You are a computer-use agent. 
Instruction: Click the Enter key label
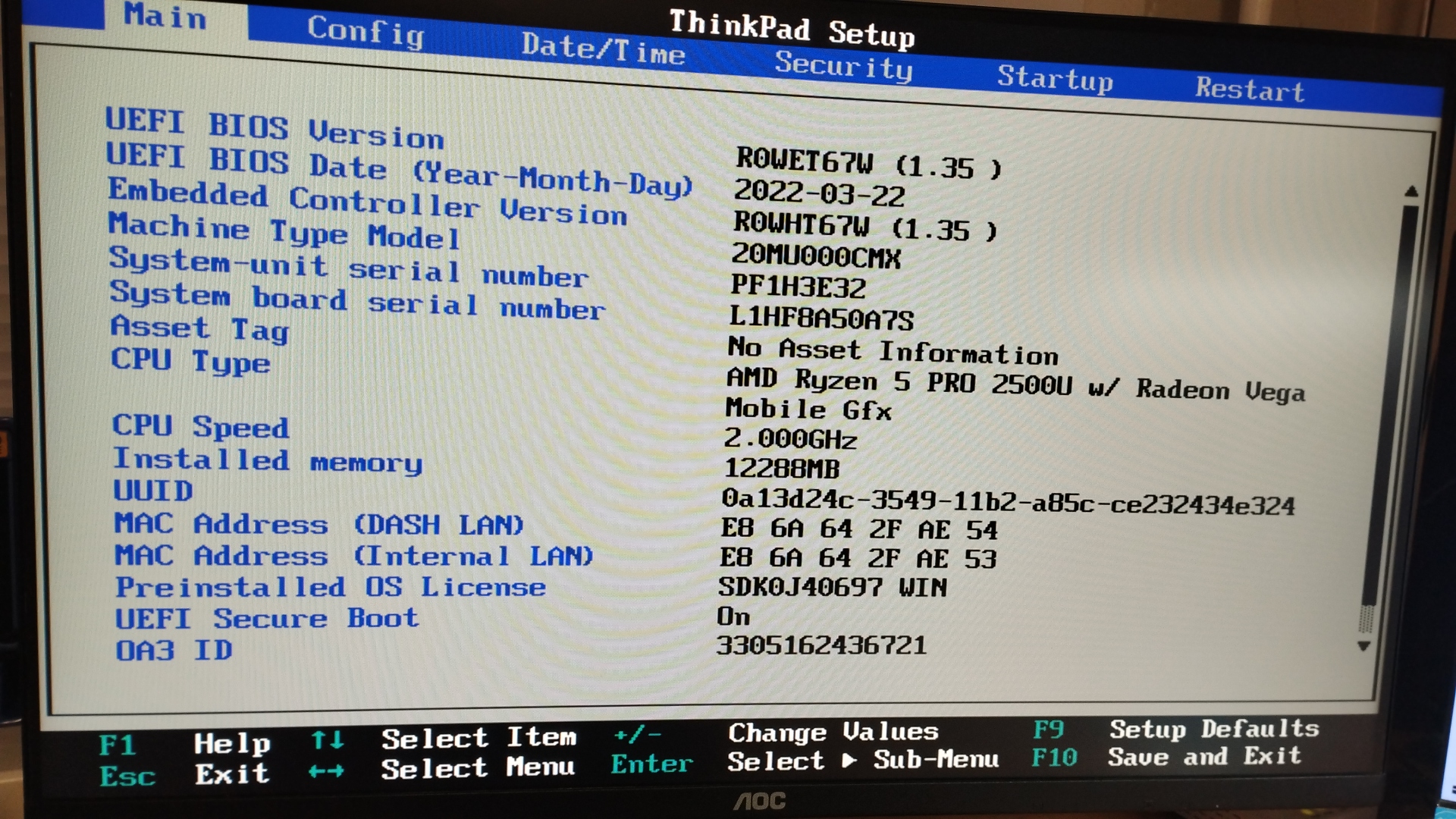[x=651, y=764]
